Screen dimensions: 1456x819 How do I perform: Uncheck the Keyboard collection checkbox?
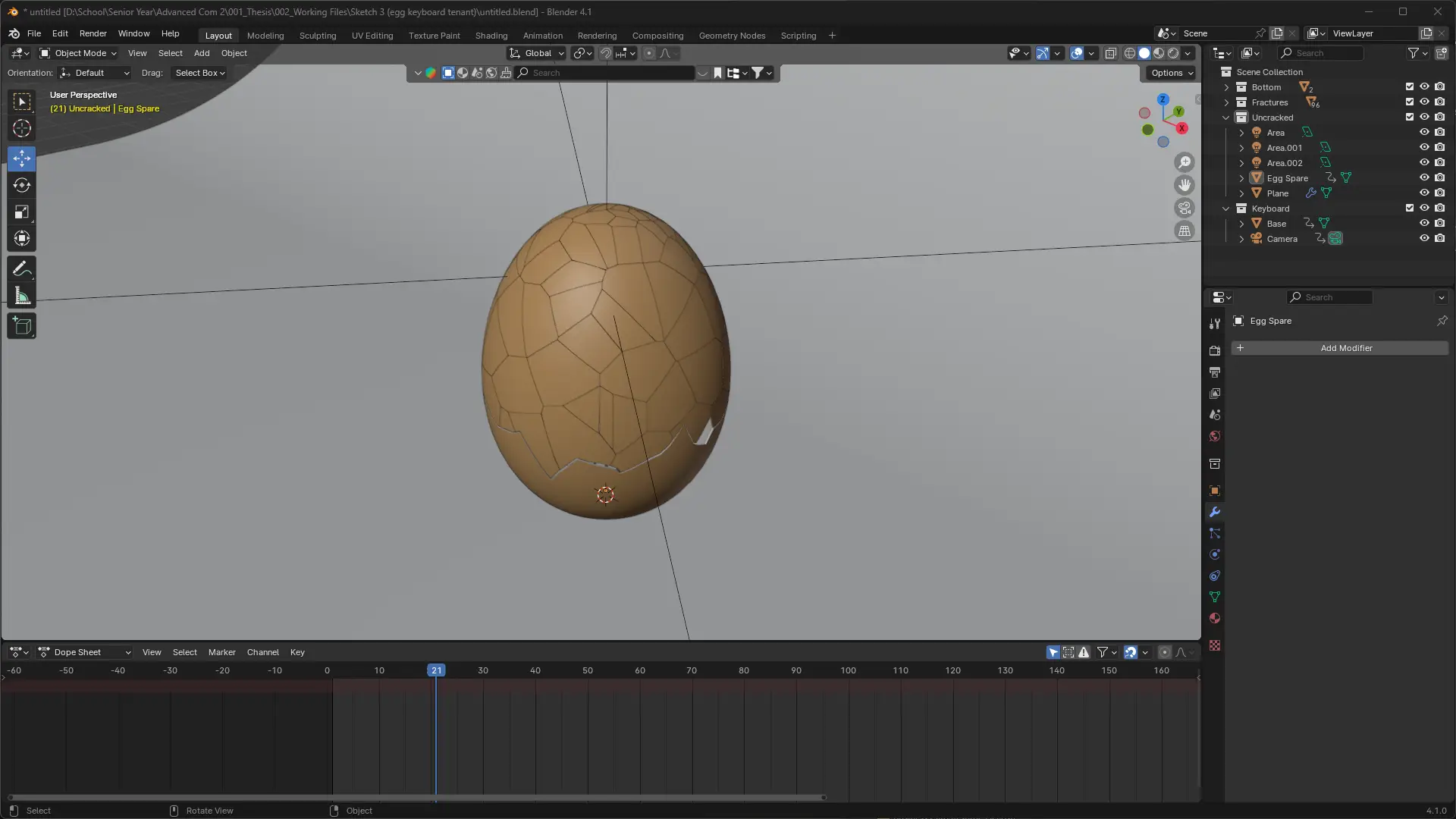1410,208
